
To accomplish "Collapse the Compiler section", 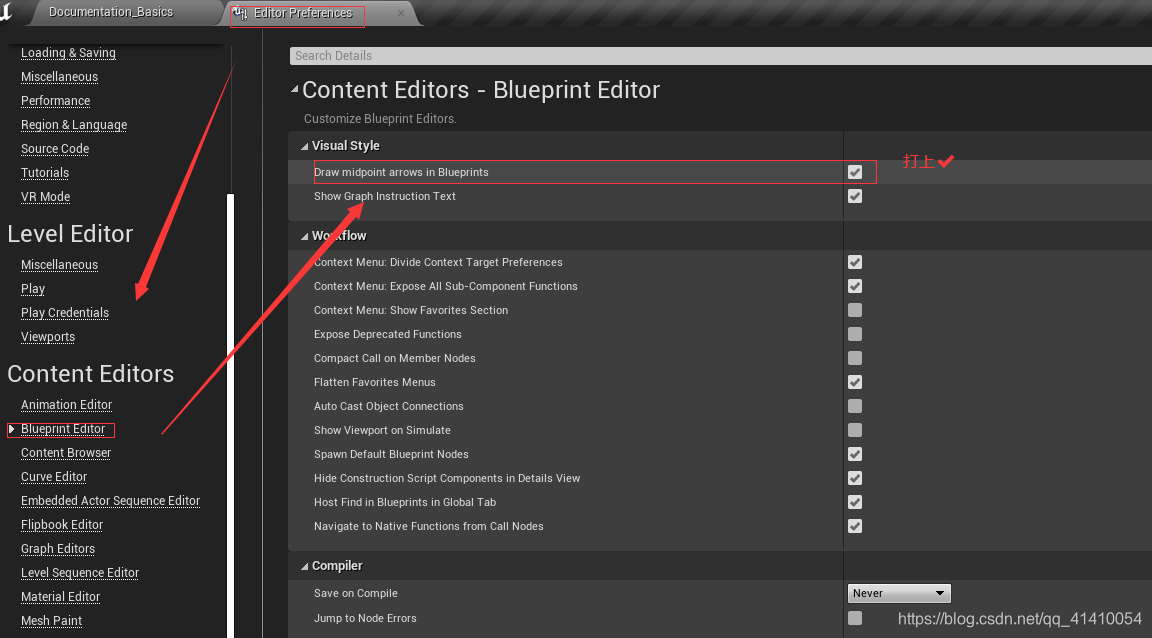I will (x=304, y=566).
